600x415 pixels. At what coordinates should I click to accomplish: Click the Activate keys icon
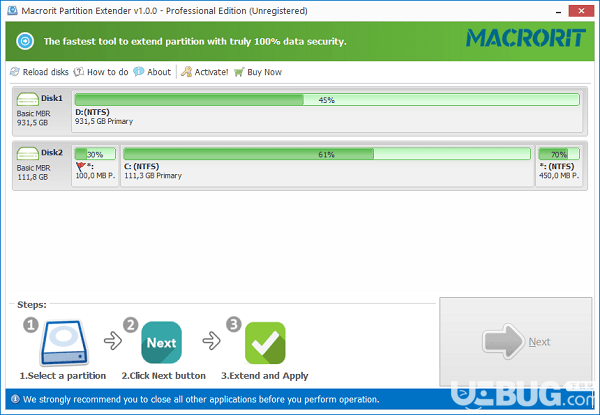(186, 72)
